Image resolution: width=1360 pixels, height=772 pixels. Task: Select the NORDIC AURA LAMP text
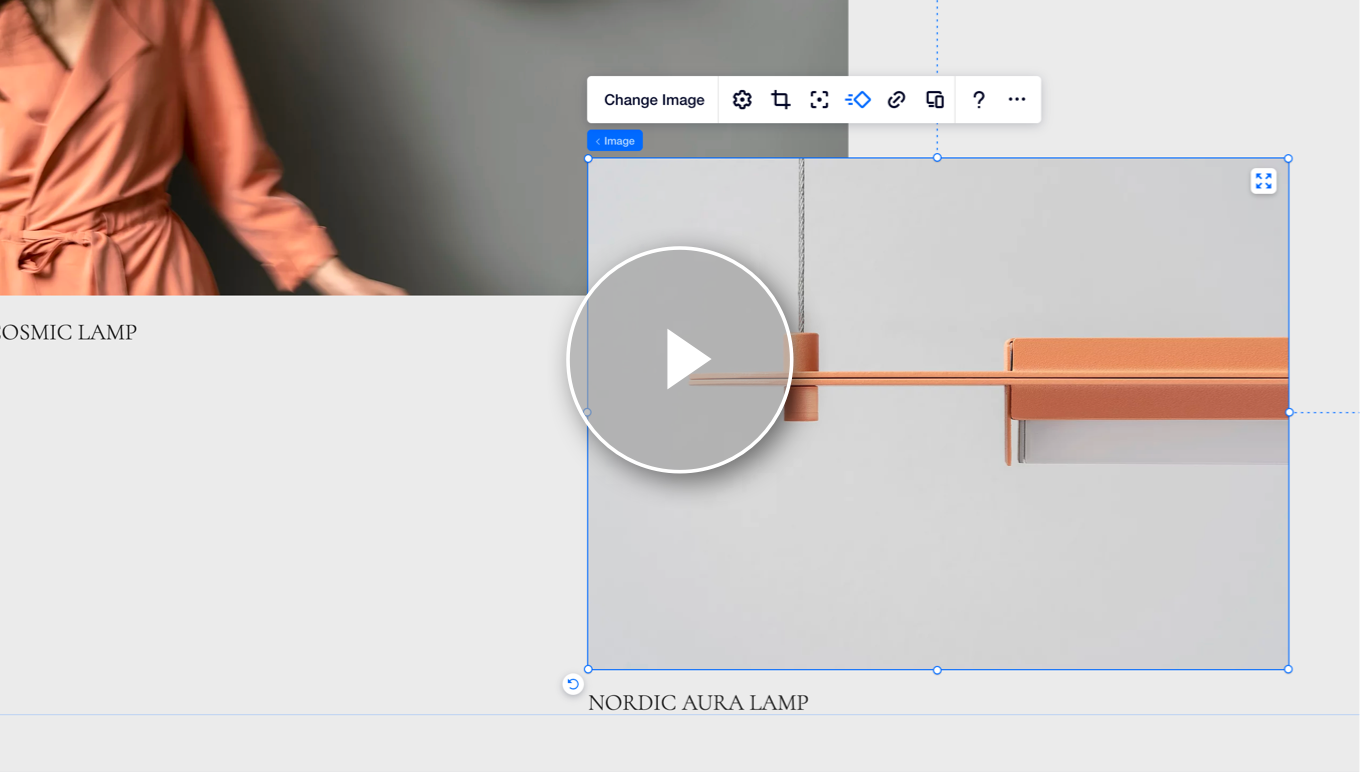click(698, 703)
